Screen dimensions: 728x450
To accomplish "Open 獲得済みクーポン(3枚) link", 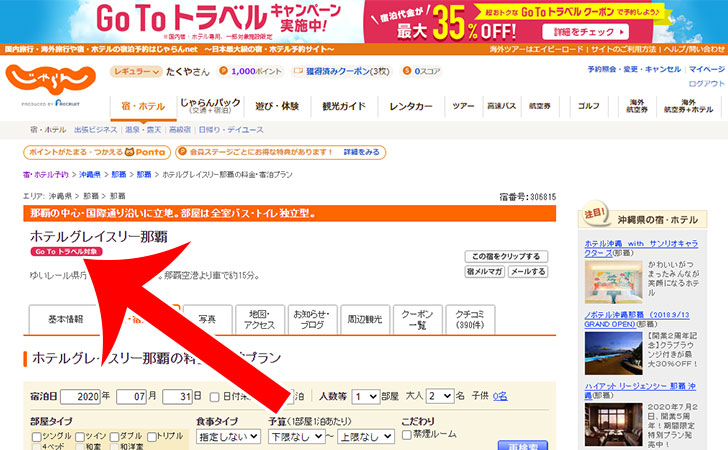I will tap(347, 72).
